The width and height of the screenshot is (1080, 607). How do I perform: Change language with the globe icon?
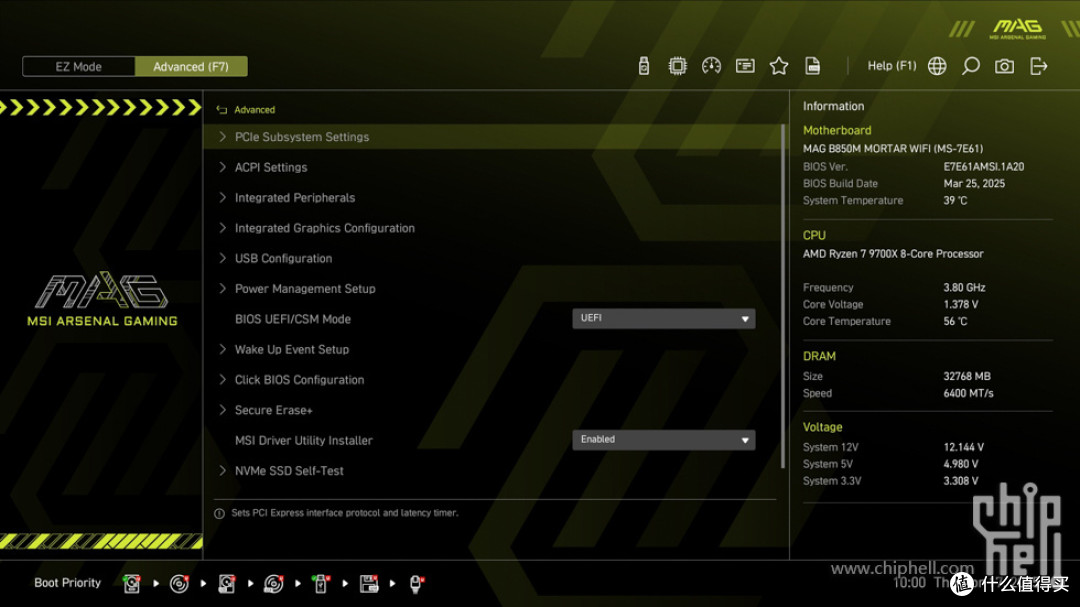(937, 66)
